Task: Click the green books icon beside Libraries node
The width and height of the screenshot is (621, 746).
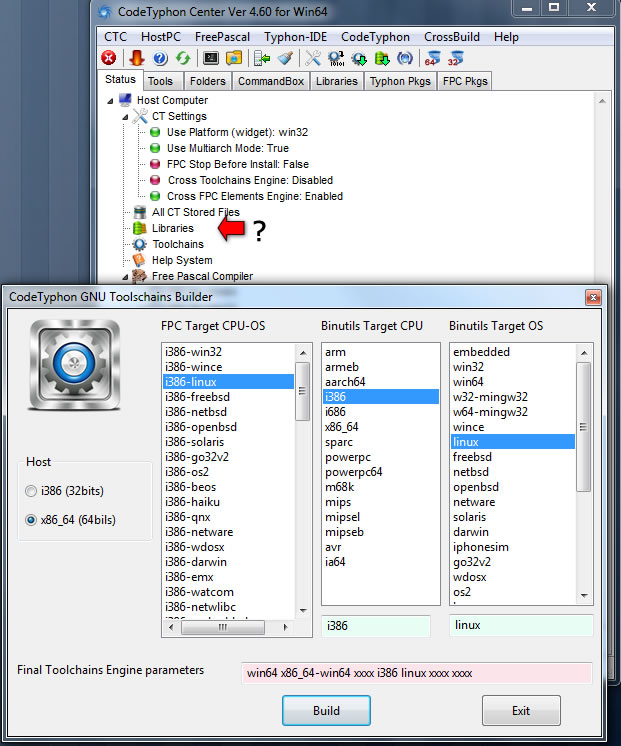Action: click(x=140, y=228)
